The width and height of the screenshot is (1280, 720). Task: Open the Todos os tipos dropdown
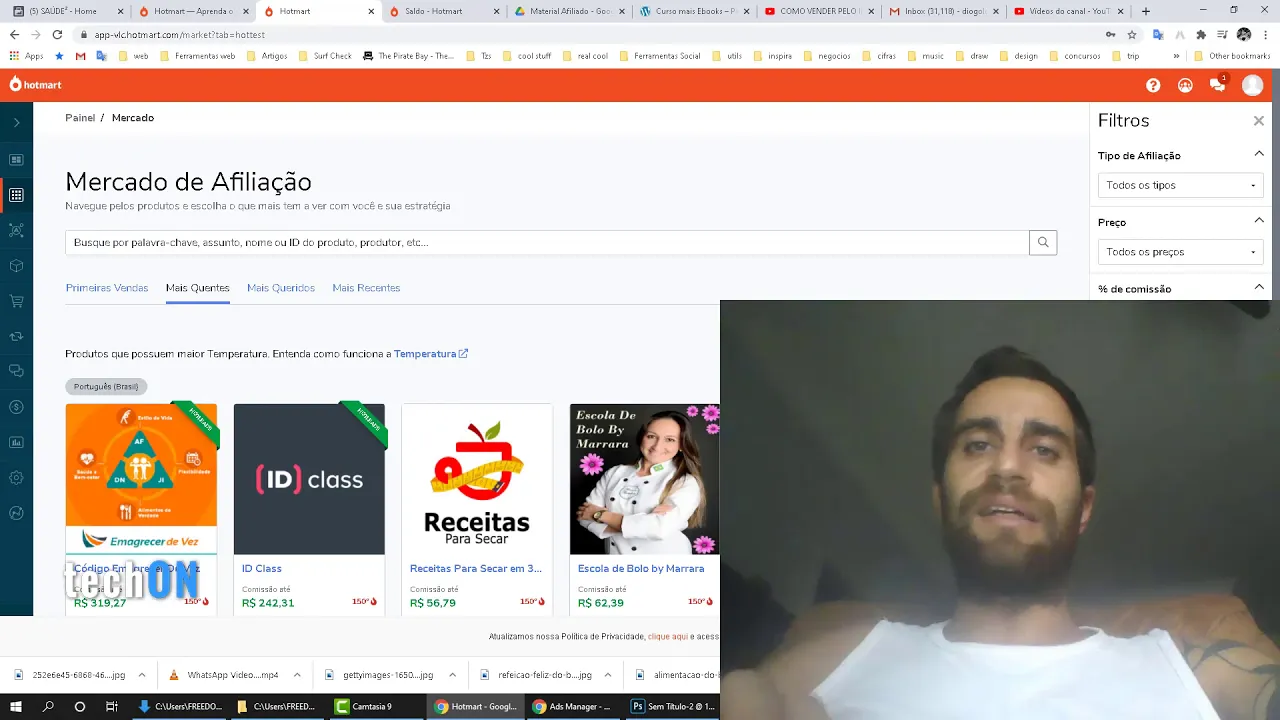(1180, 185)
